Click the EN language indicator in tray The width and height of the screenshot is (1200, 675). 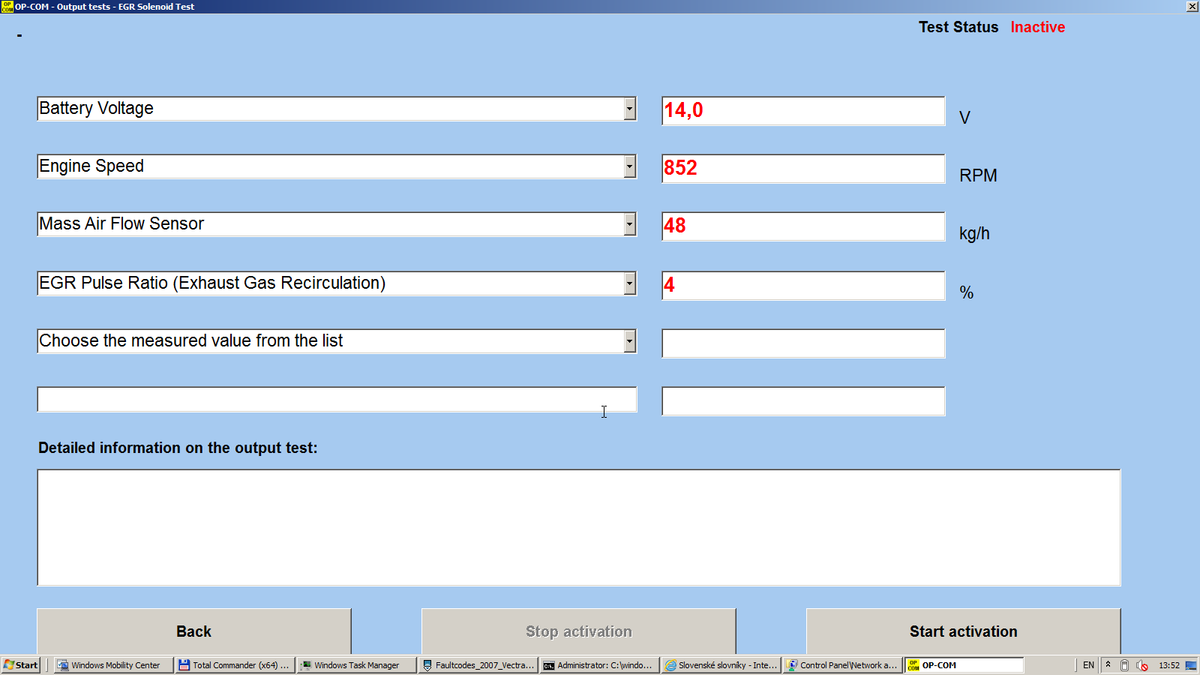[x=1088, y=665]
